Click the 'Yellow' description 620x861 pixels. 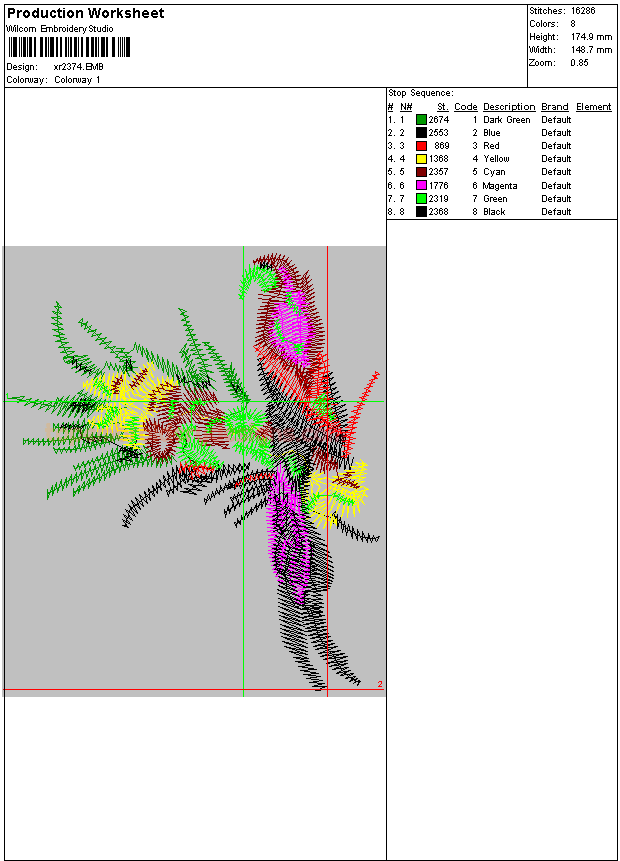pyautogui.click(x=496, y=159)
